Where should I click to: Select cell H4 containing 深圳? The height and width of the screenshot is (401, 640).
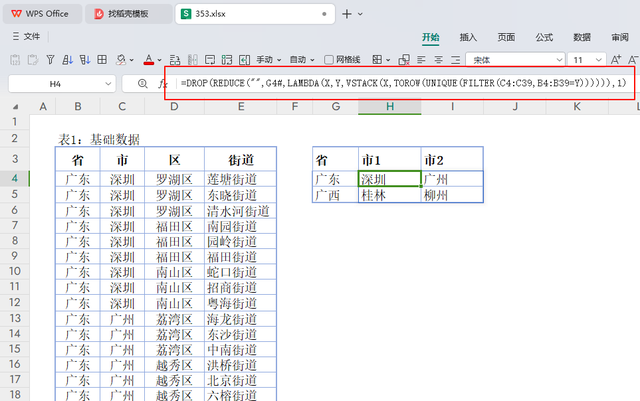click(x=390, y=179)
